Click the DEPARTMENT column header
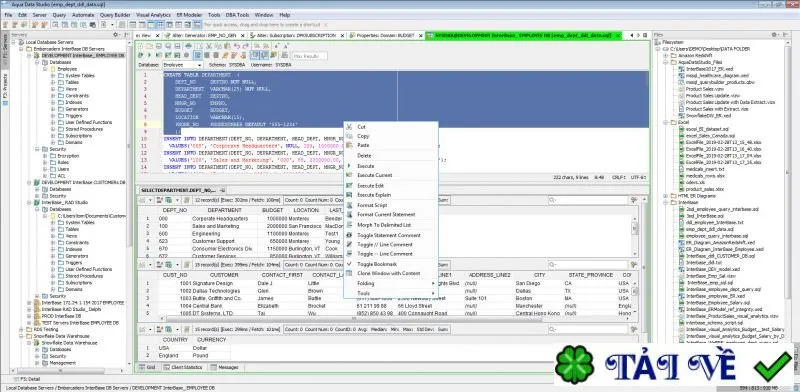This screenshot has width=800, height=392. click(x=224, y=210)
